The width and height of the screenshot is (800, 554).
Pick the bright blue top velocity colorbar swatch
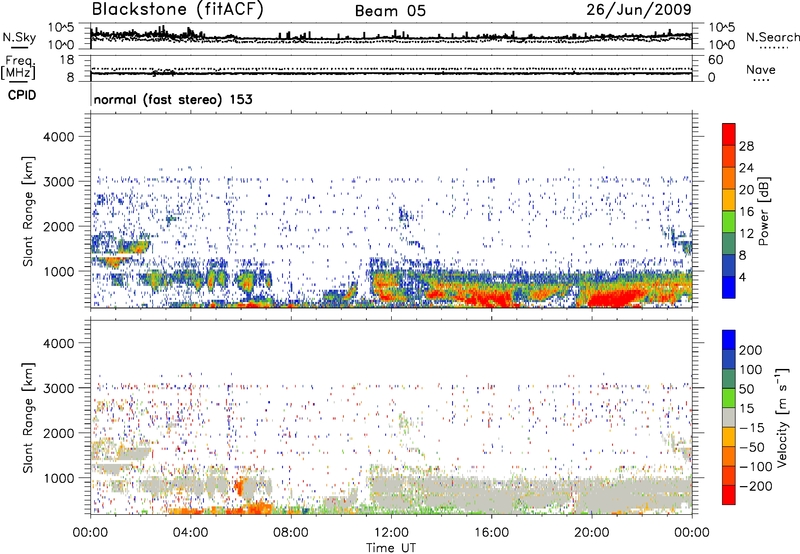[x=729, y=340]
